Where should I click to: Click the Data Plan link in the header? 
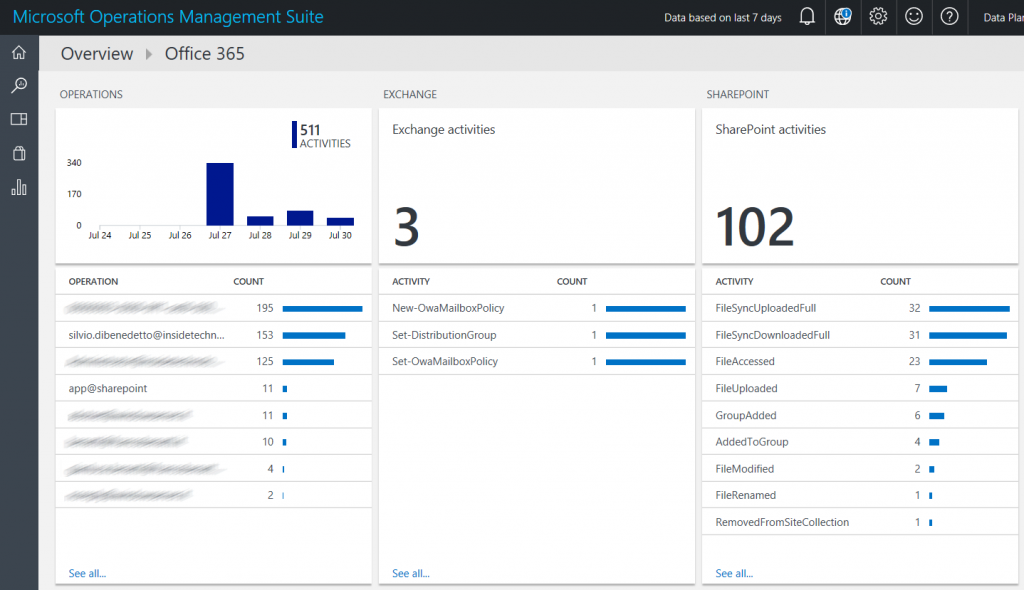pos(1003,18)
